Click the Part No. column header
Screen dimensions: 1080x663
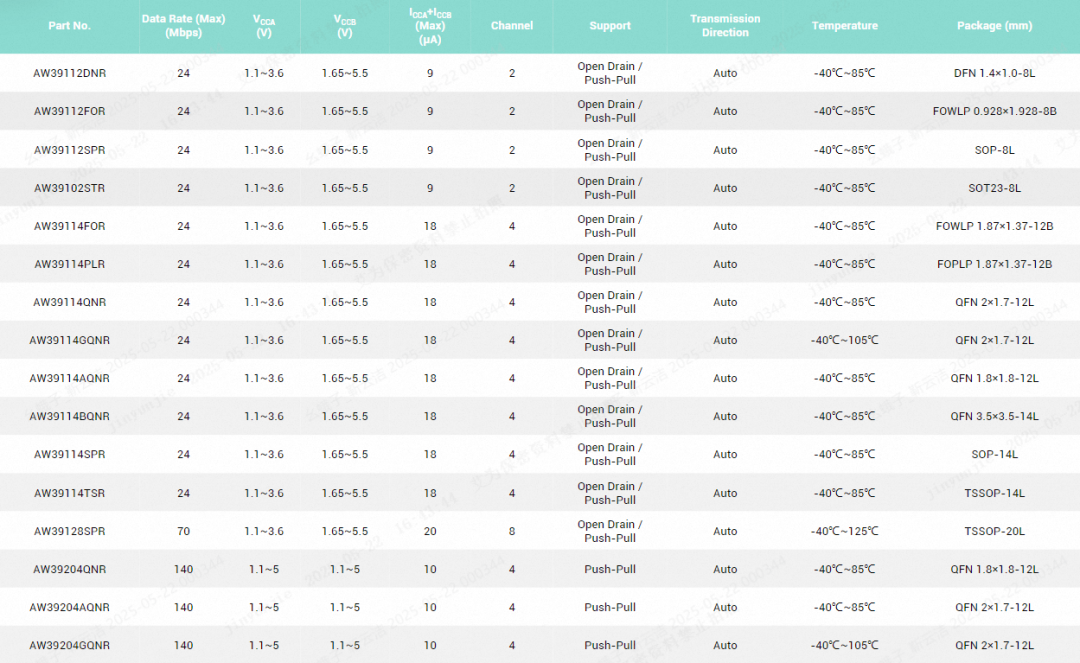(x=69, y=26)
